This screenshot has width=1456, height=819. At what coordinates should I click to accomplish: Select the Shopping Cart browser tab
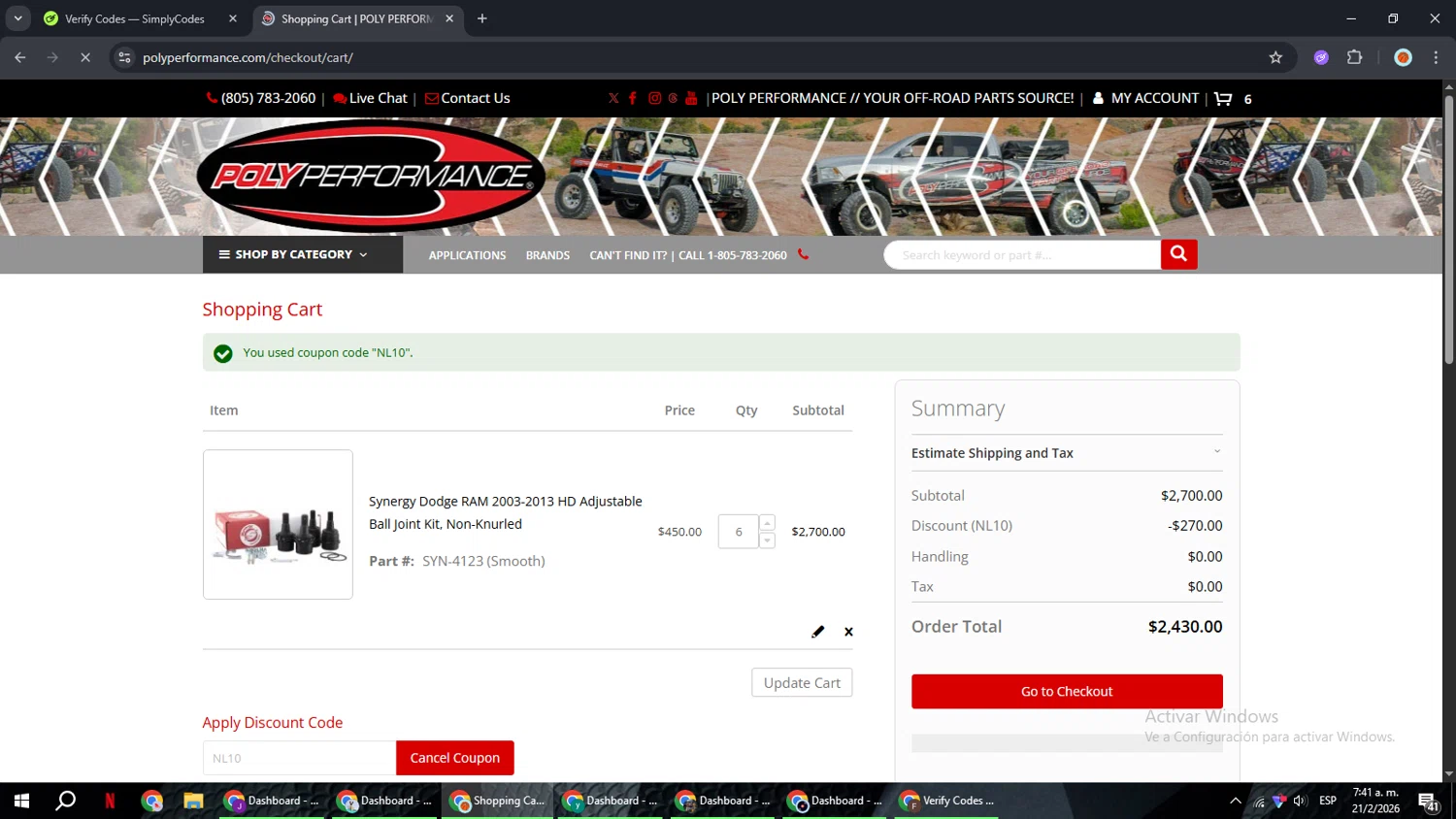(356, 18)
